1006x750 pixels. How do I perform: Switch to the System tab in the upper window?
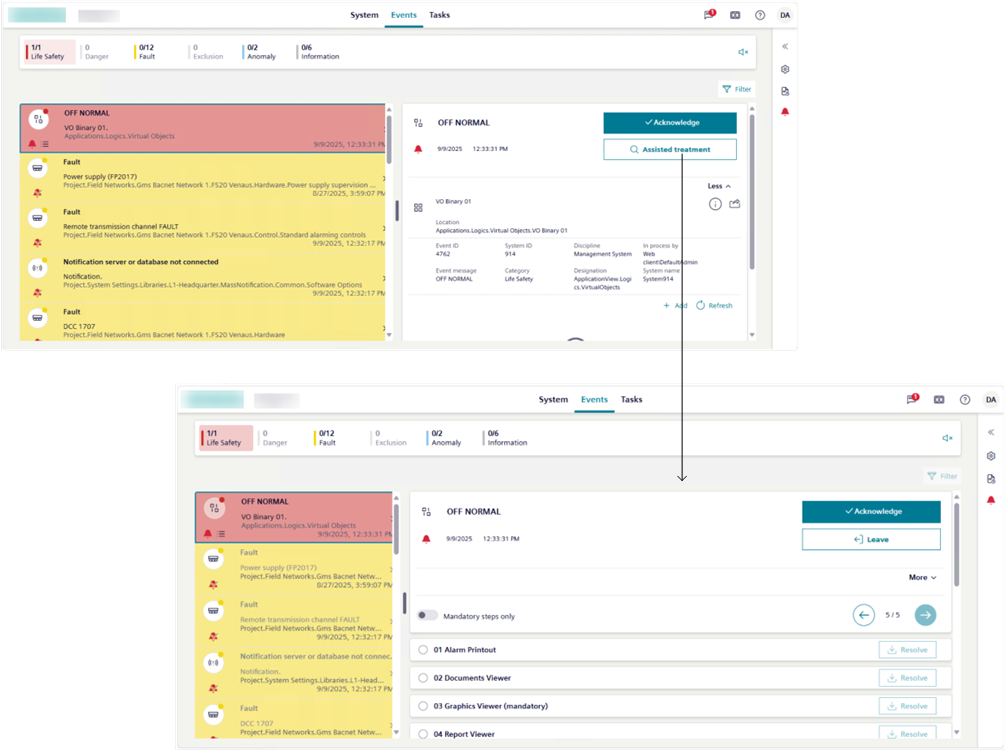(x=364, y=15)
